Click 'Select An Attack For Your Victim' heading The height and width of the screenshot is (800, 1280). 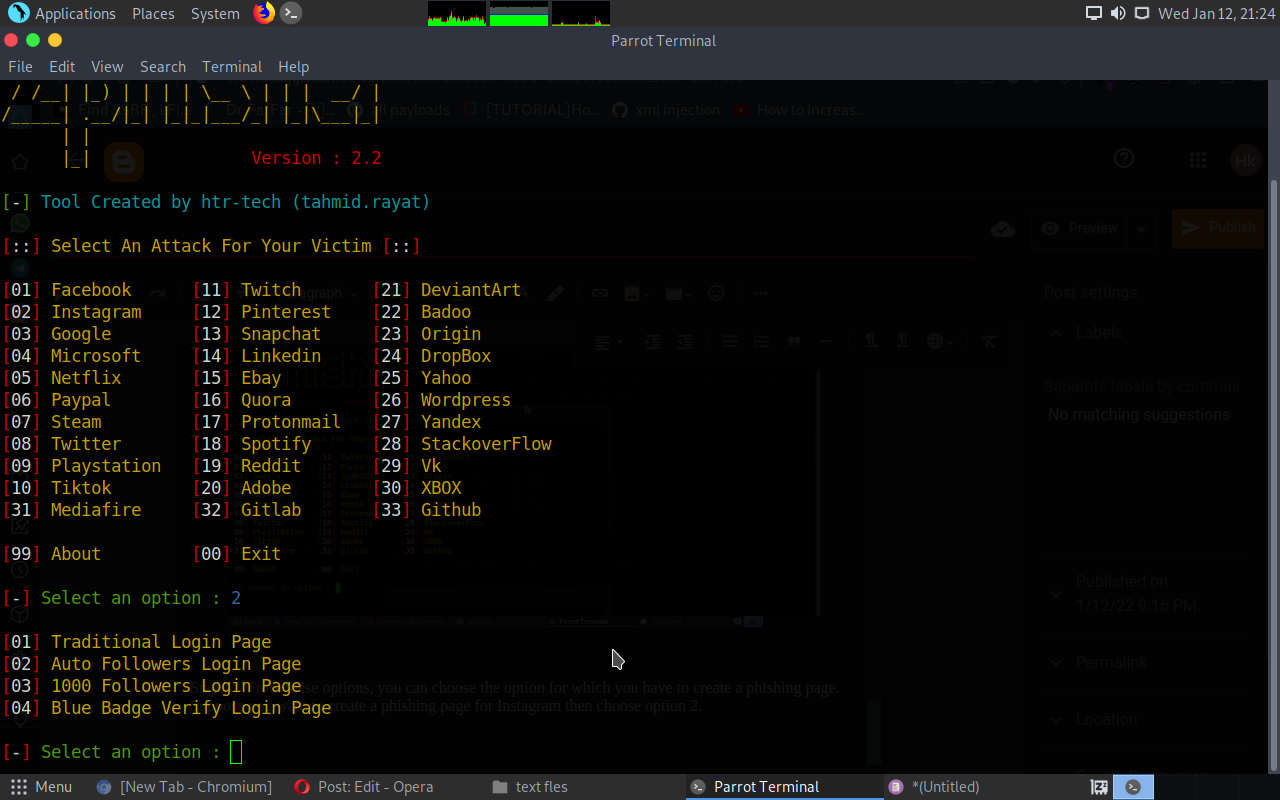click(x=211, y=246)
